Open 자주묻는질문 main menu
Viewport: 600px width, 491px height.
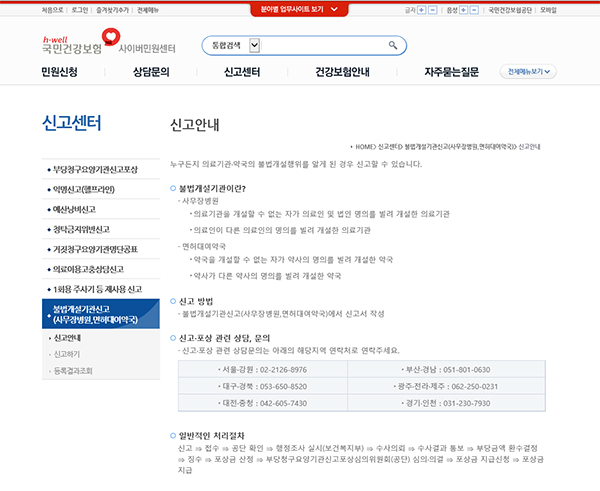[452, 72]
